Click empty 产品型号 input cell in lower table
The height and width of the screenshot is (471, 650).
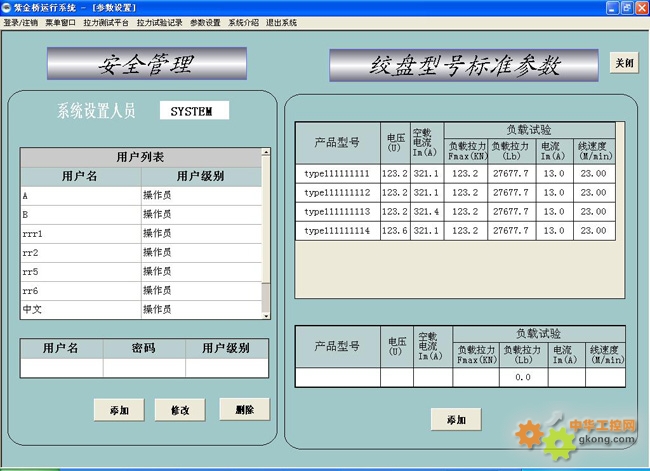[x=338, y=377]
